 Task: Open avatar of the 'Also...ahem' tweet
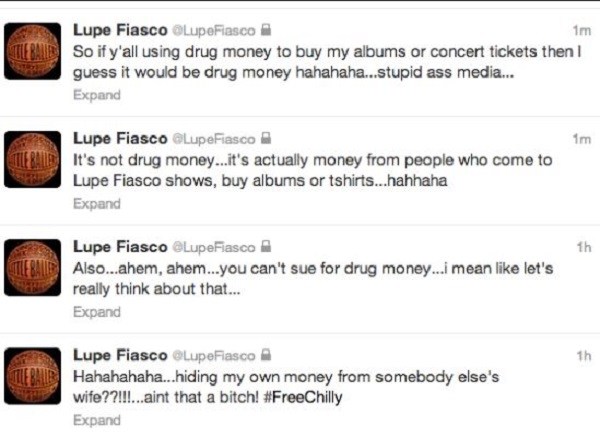(x=33, y=268)
